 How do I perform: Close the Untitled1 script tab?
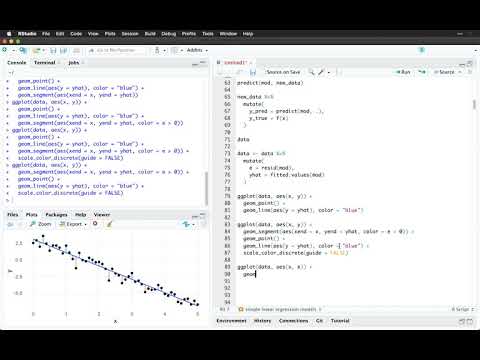251,63
